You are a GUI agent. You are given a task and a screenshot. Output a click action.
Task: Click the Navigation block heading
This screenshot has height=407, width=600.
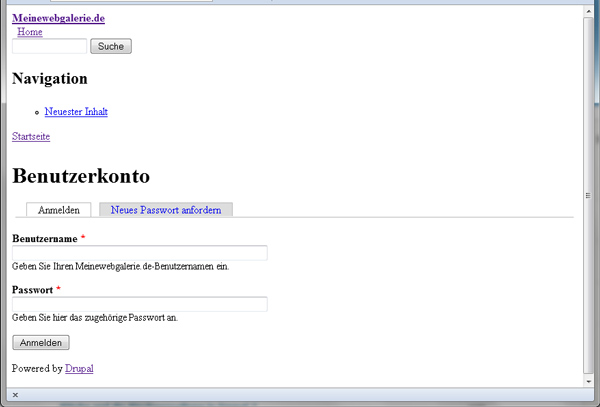pyautogui.click(x=50, y=78)
